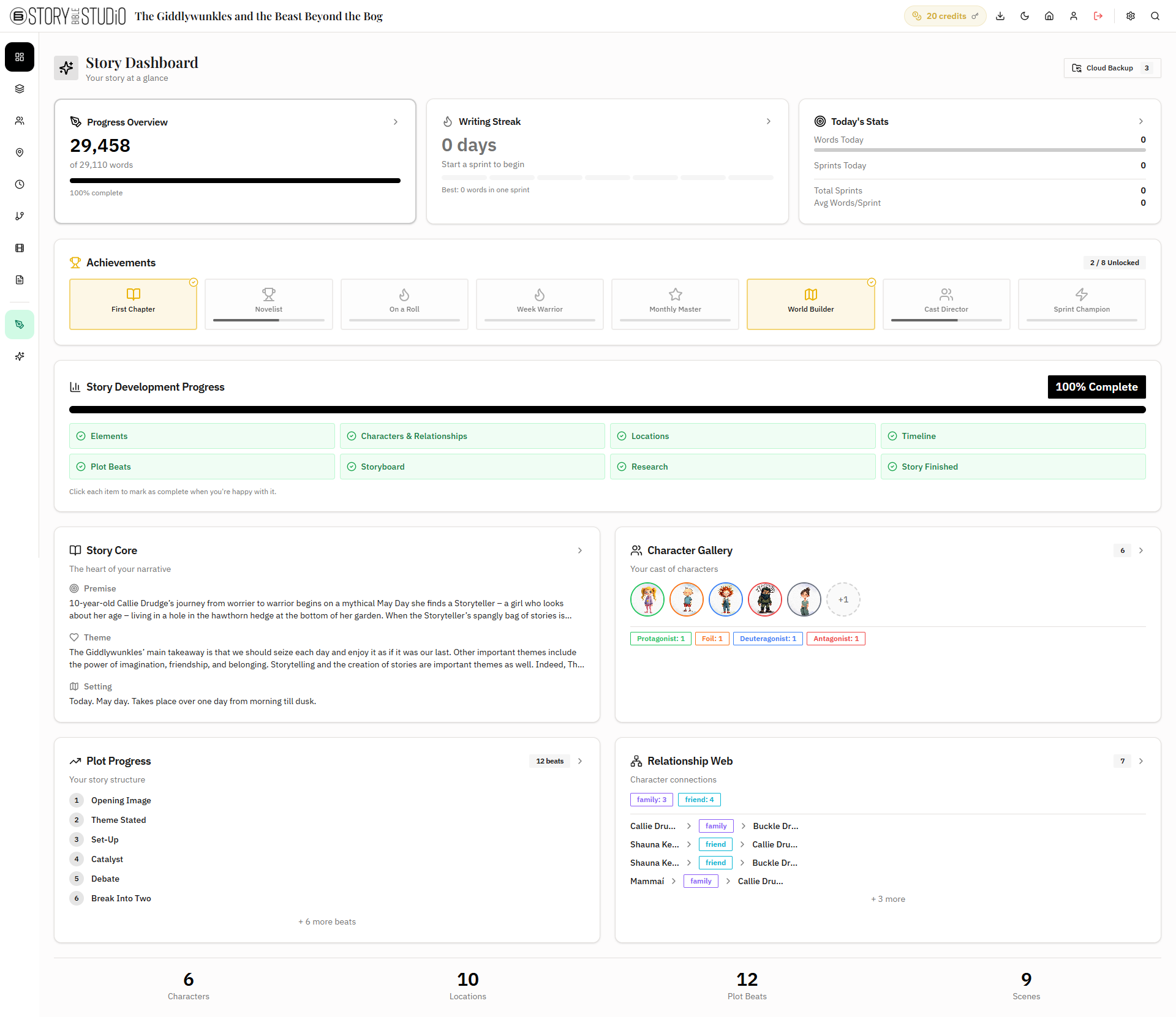
Task: Click the Antagonist: 1 tag
Action: pyautogui.click(x=836, y=639)
